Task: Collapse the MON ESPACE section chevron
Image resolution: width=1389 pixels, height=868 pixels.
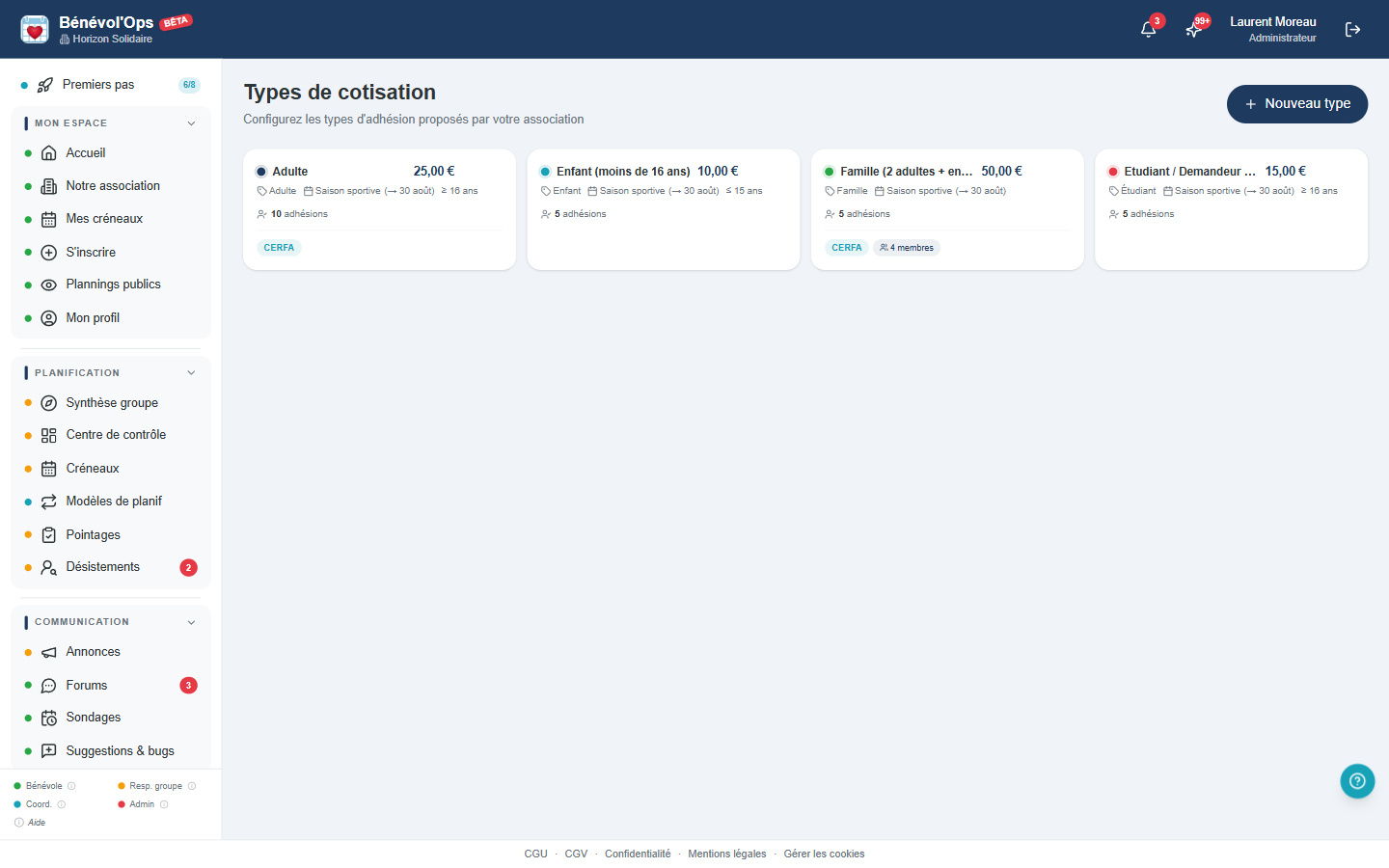Action: click(191, 123)
